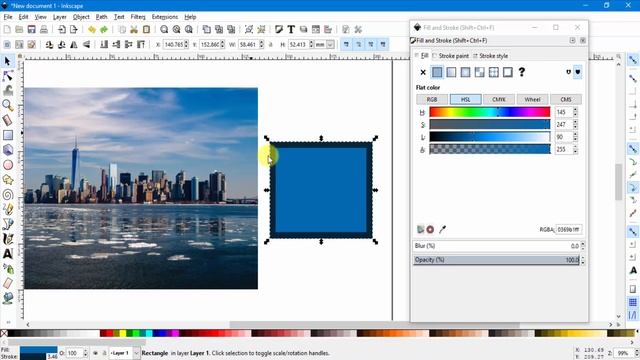Minimize the Fill and Stroke docked panel

pyautogui.click(x=573, y=40)
